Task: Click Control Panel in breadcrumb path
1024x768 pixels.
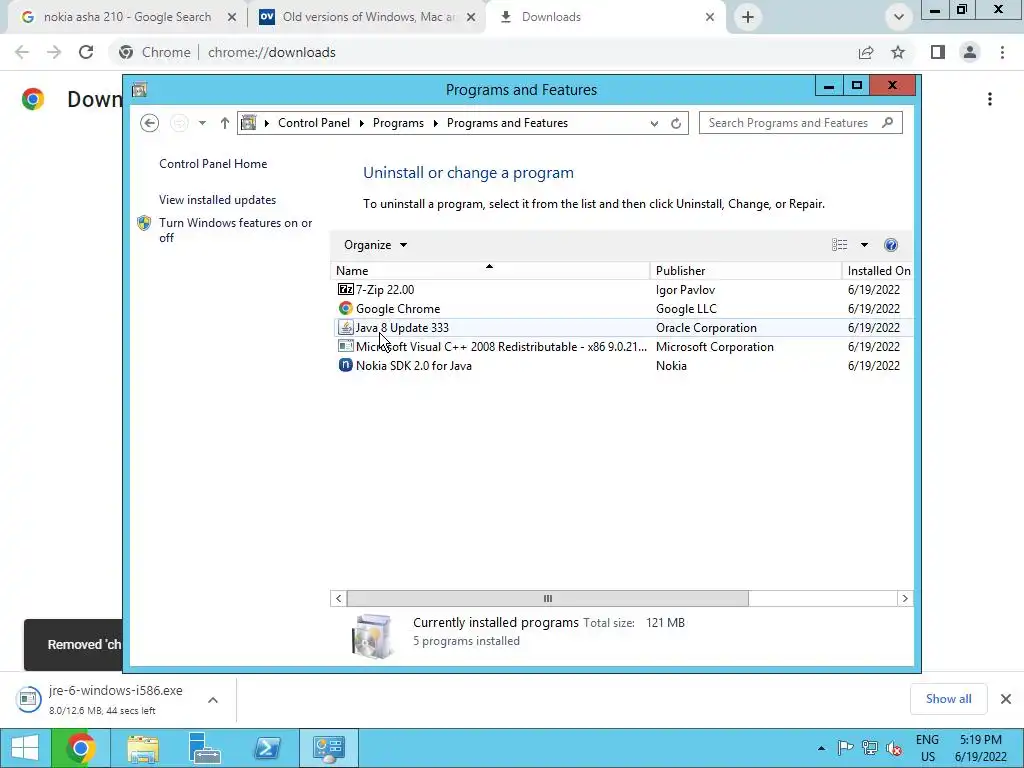Action: pos(313,123)
